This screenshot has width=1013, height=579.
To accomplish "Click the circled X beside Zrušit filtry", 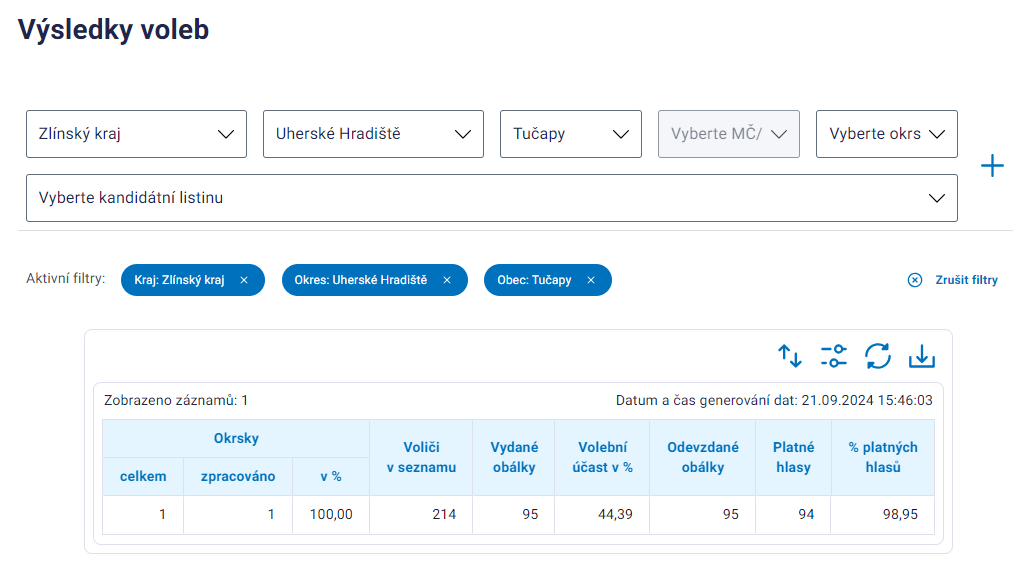I will tap(915, 280).
